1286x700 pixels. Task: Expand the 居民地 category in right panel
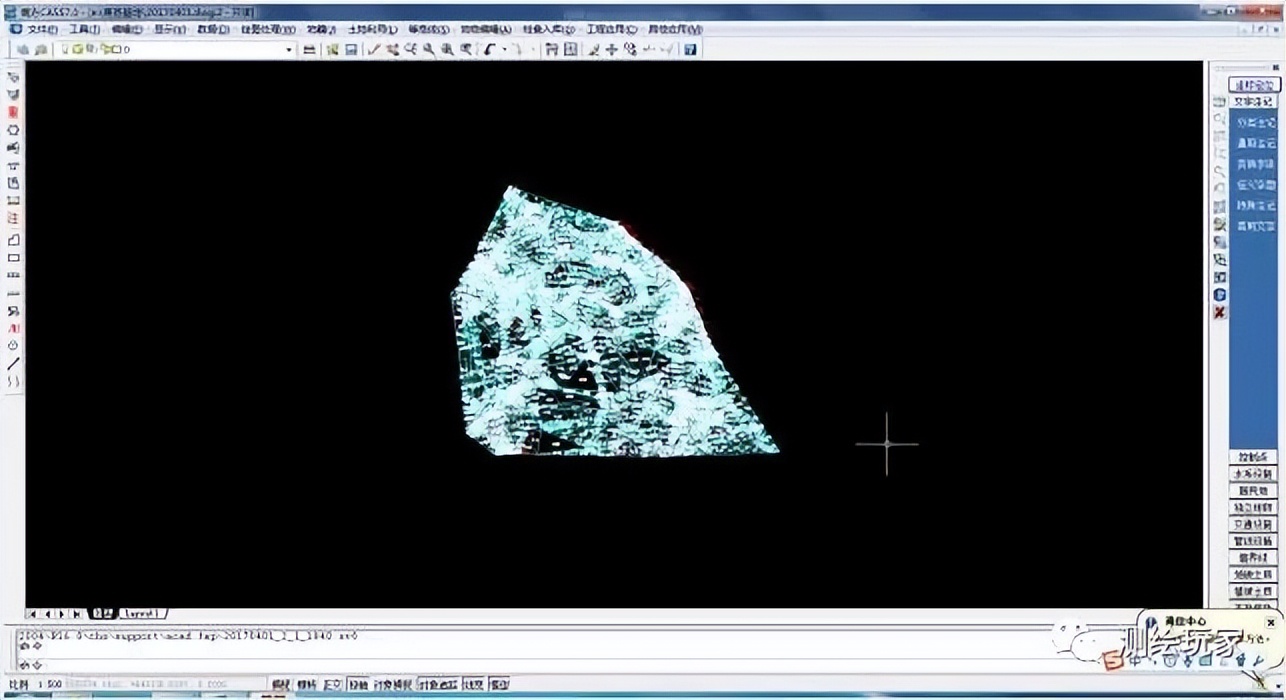point(1252,491)
